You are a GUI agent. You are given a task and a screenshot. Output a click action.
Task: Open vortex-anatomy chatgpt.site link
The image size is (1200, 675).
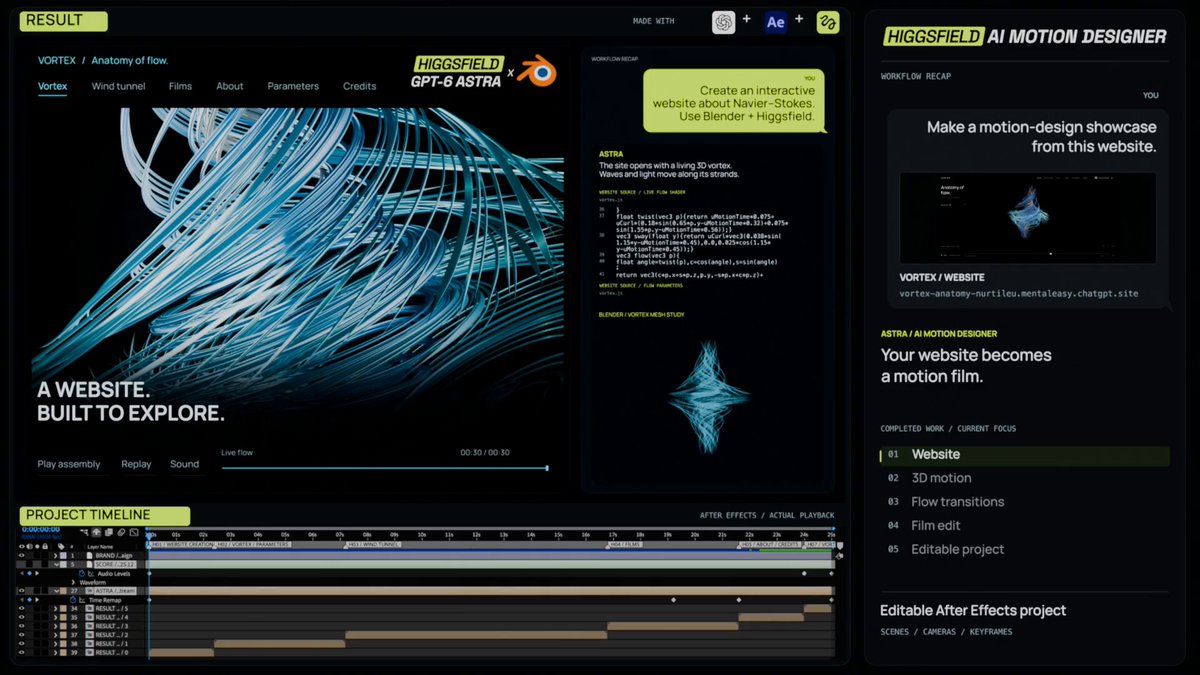pyautogui.click(x=1019, y=294)
